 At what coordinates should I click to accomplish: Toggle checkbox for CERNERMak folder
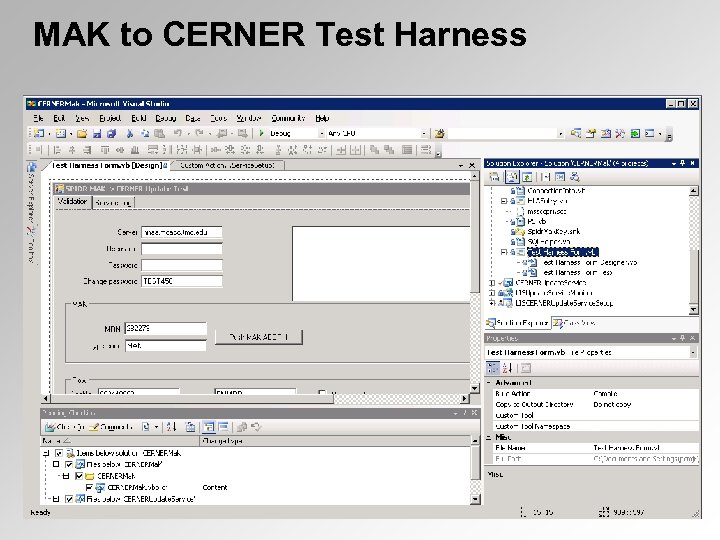pyautogui.click(x=79, y=476)
